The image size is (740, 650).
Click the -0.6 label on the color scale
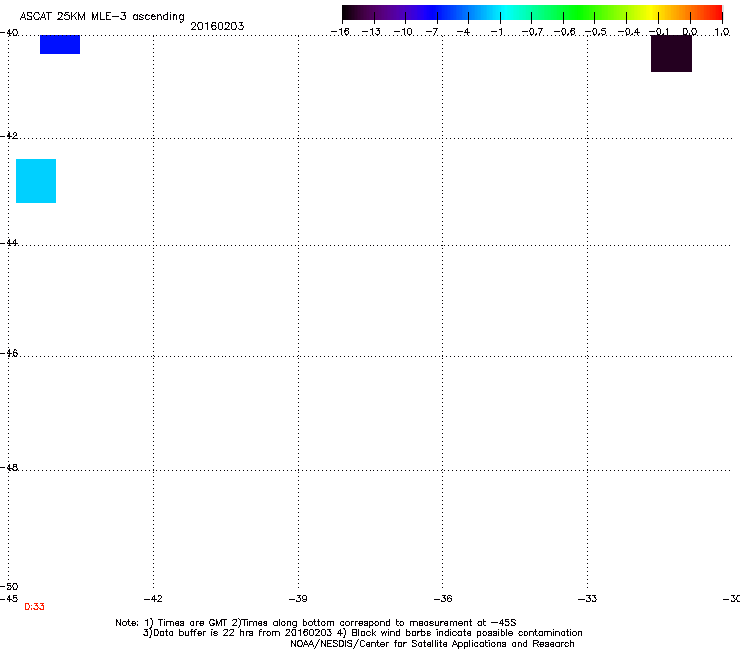point(564,32)
